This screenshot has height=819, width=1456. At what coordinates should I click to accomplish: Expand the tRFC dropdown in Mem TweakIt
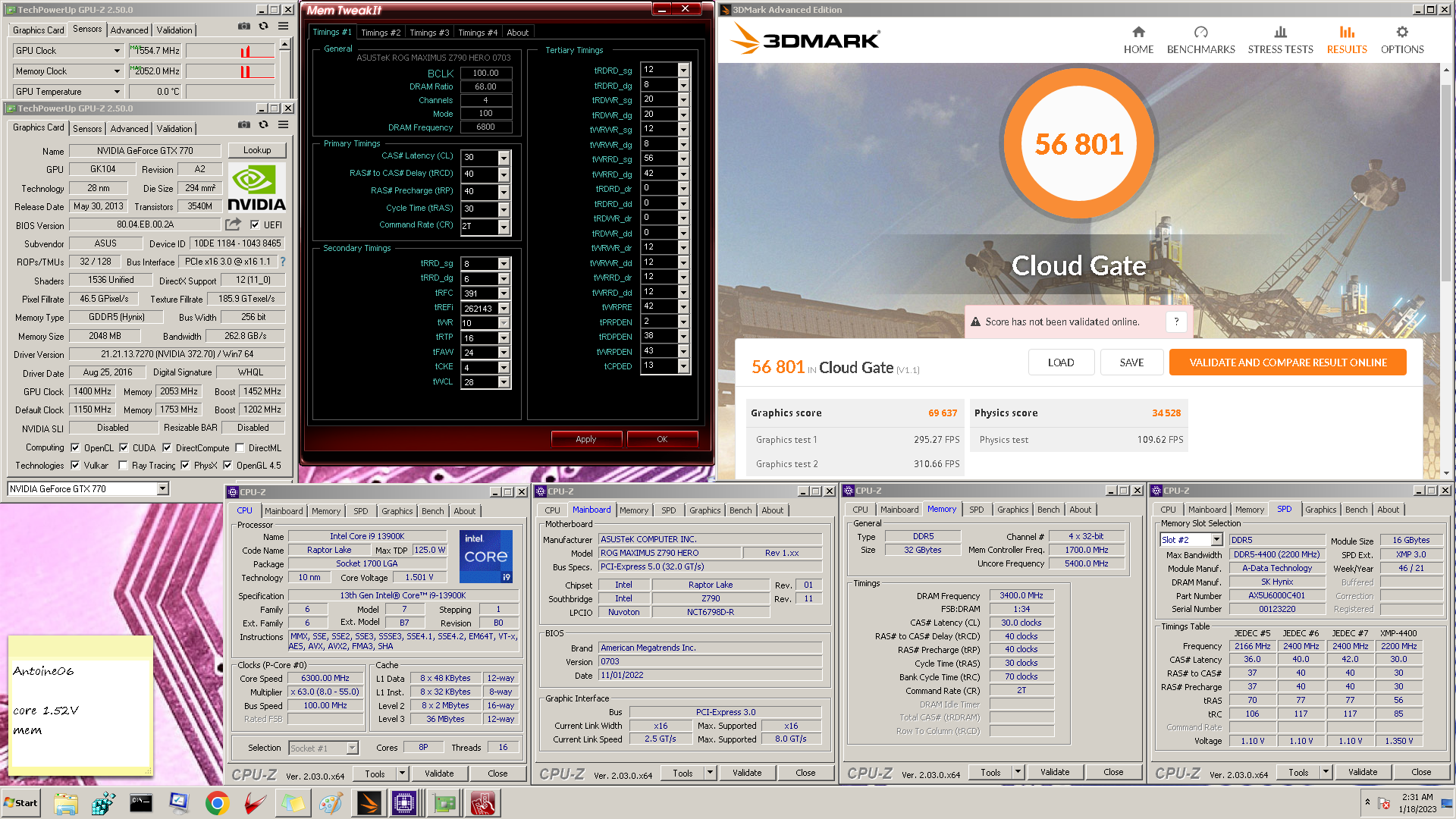[x=504, y=293]
